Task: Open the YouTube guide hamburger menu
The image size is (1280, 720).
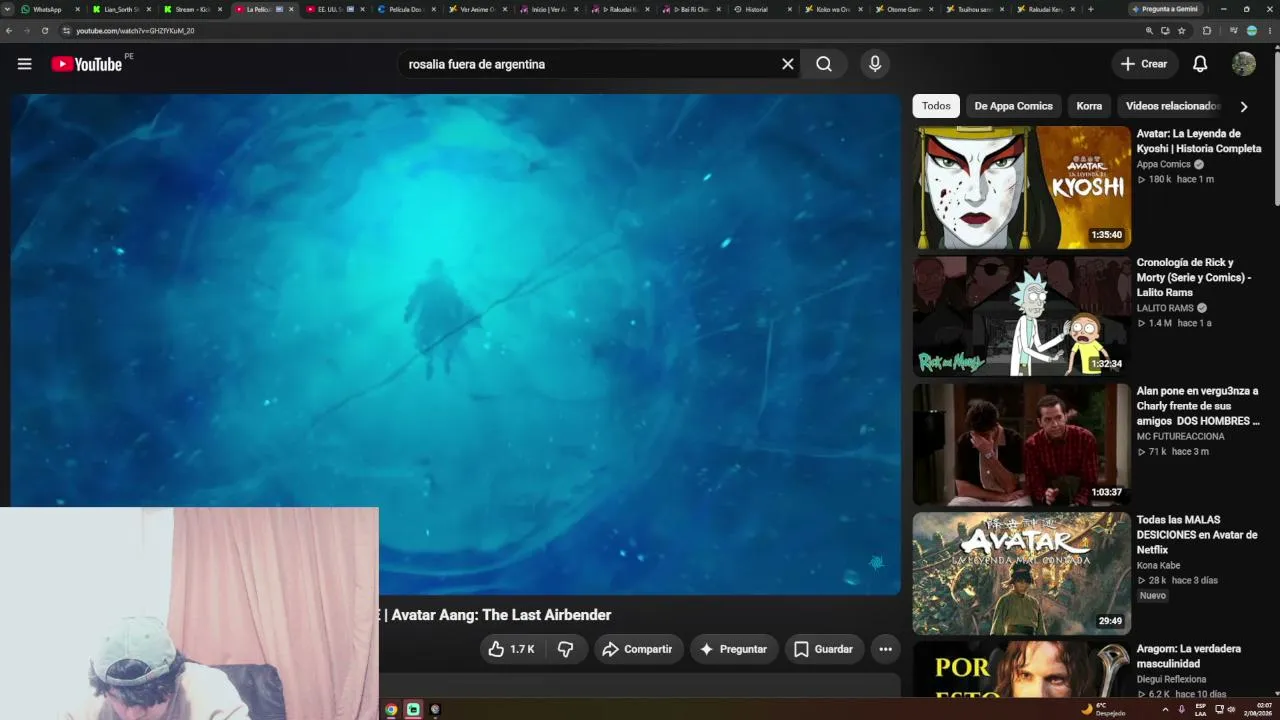Action: [x=24, y=64]
